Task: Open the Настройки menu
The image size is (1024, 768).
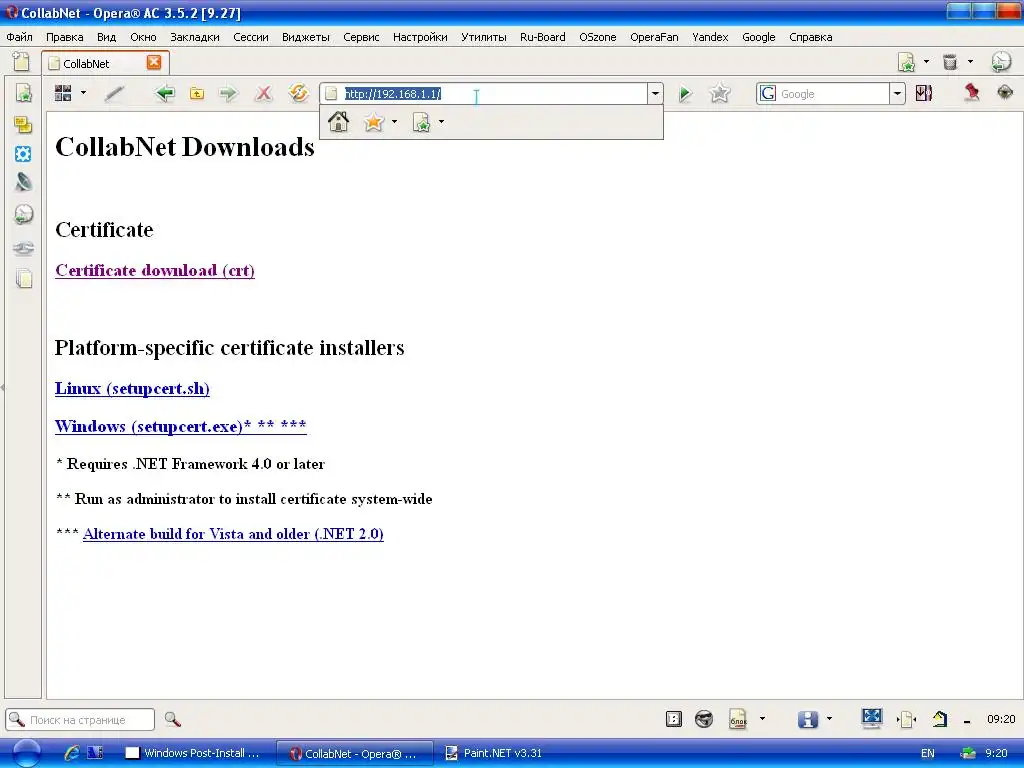Action: coord(420,37)
